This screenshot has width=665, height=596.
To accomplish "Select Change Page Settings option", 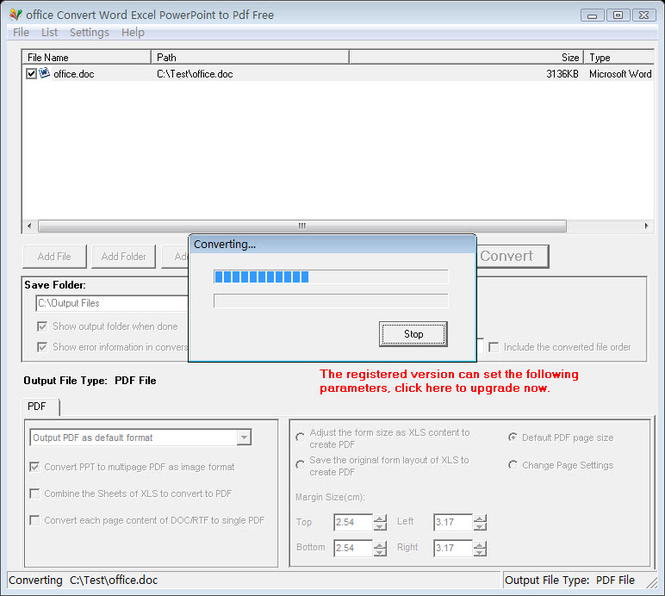I will [x=513, y=465].
